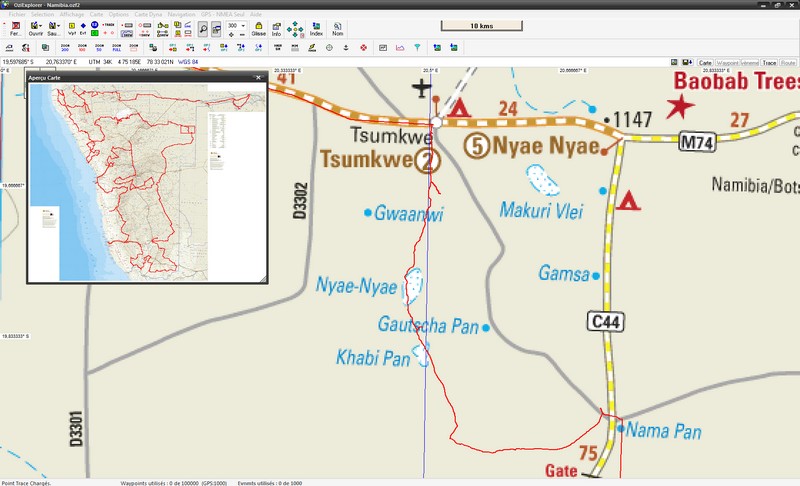
Task: Click the four-arrow map pan control
Action: [295, 29]
